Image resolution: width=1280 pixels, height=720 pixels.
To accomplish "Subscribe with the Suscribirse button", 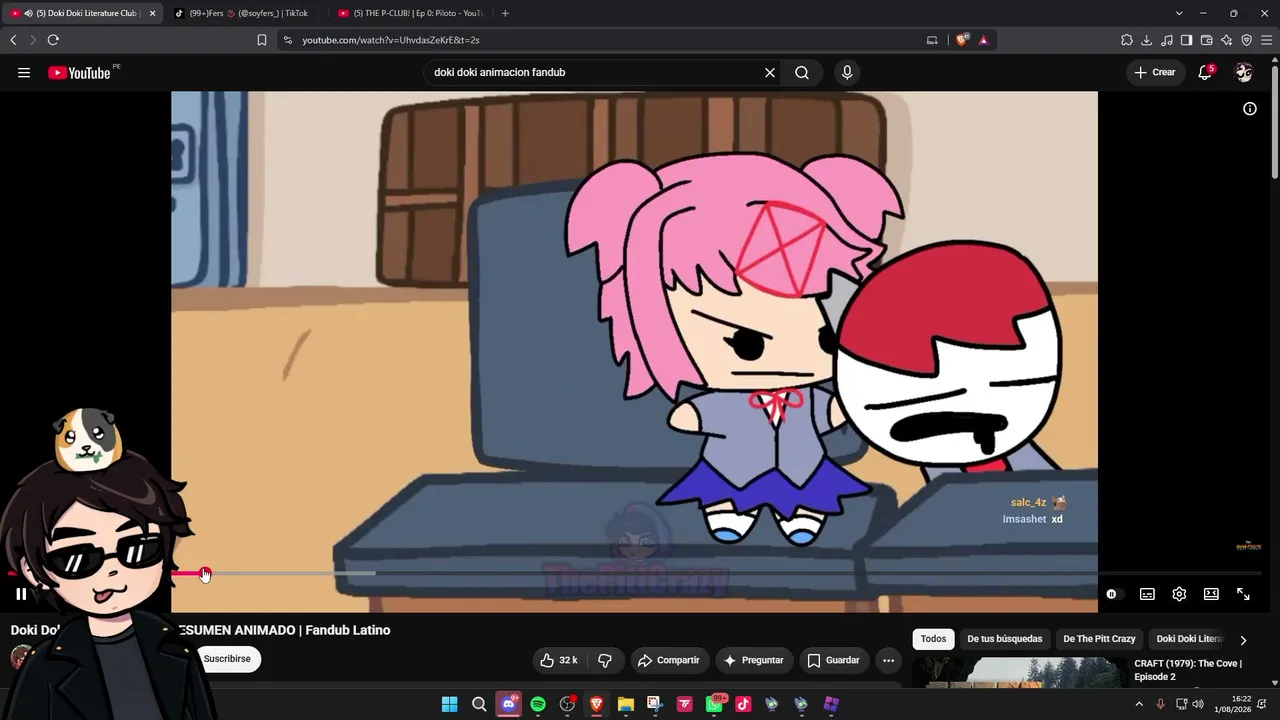I will click(x=227, y=659).
